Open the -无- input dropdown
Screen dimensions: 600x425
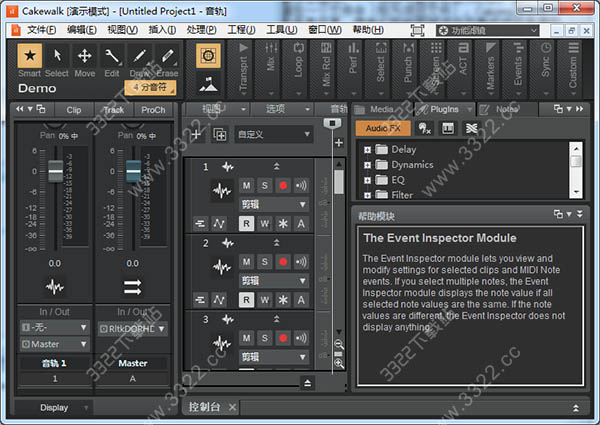point(55,327)
